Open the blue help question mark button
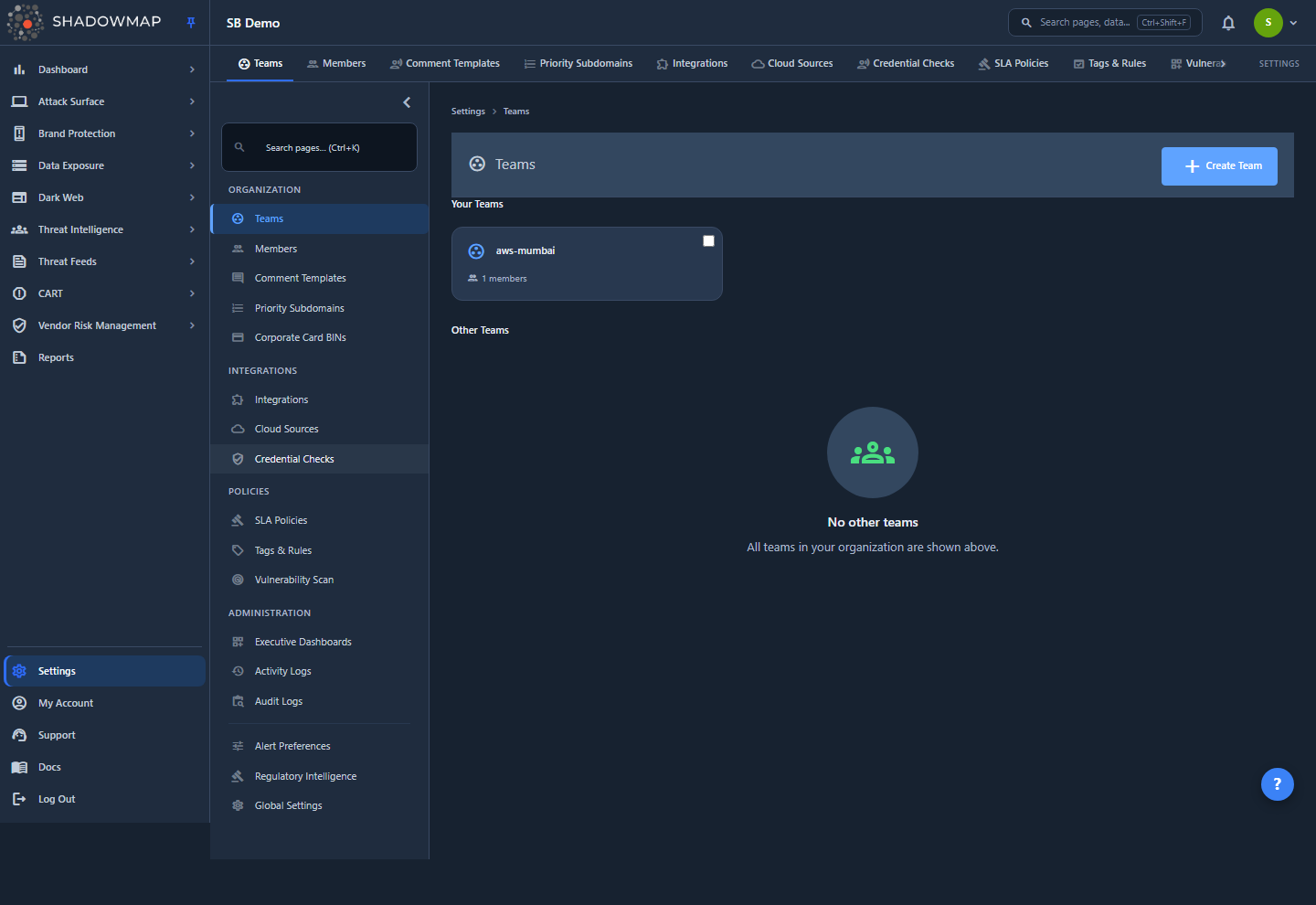Screen dimensions: 1316x905 (x=1277, y=783)
